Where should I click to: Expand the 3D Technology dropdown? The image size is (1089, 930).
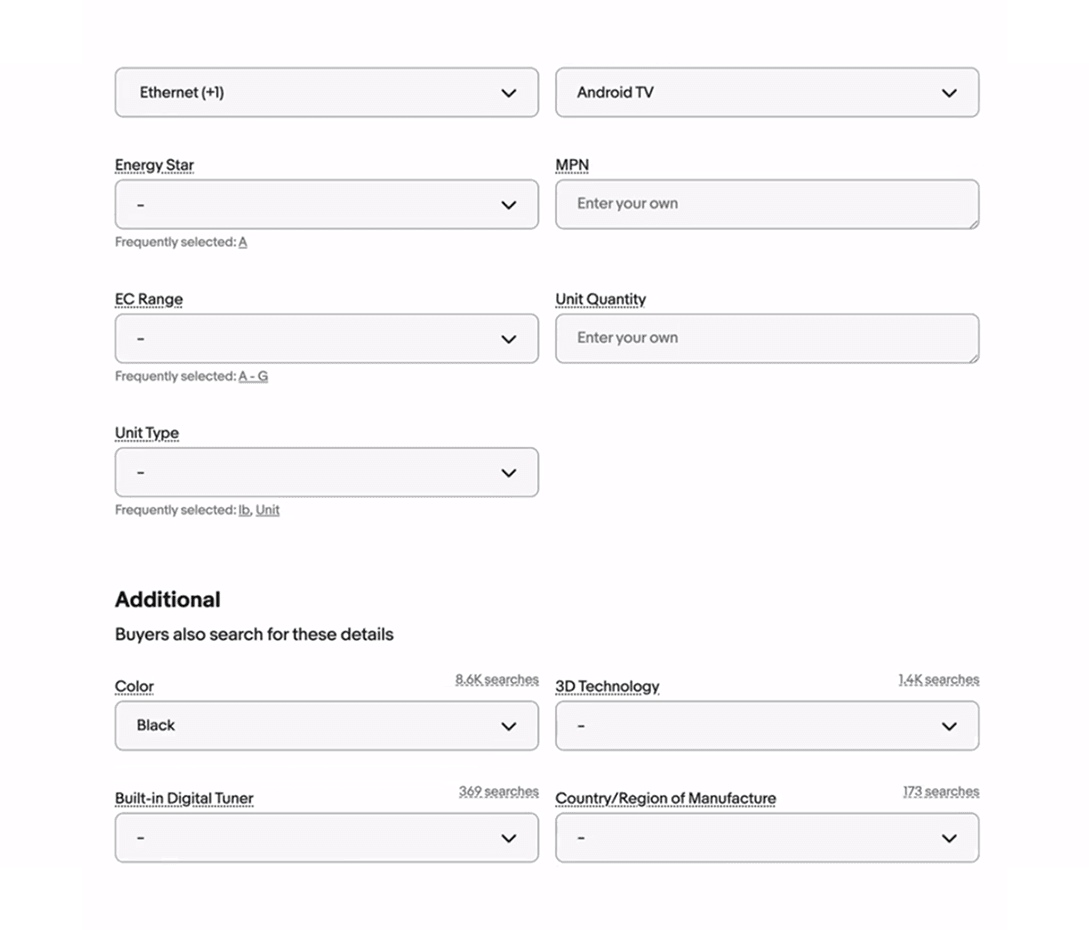[x=767, y=726]
